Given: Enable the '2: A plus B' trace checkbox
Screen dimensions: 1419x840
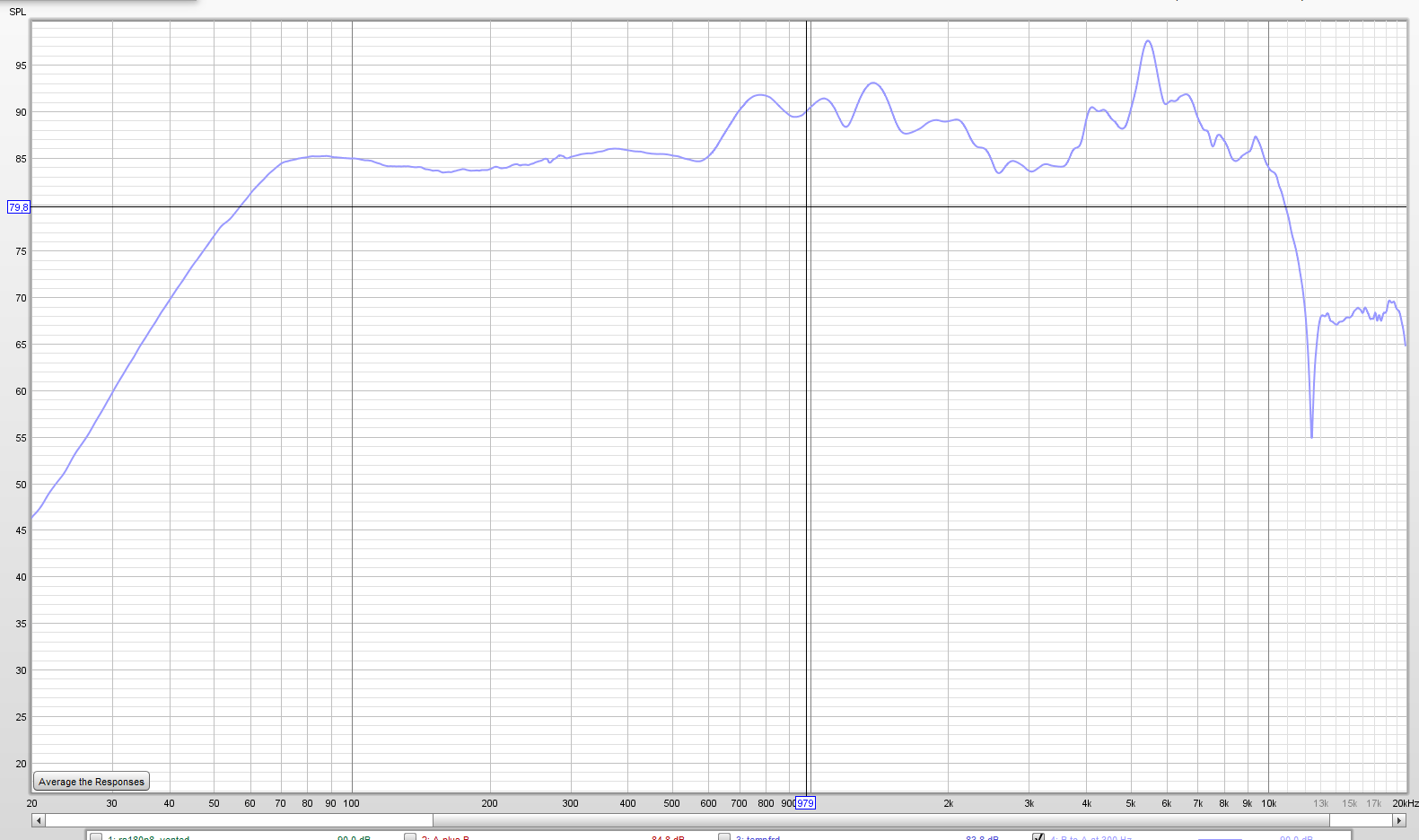Looking at the screenshot, I should click(410, 837).
